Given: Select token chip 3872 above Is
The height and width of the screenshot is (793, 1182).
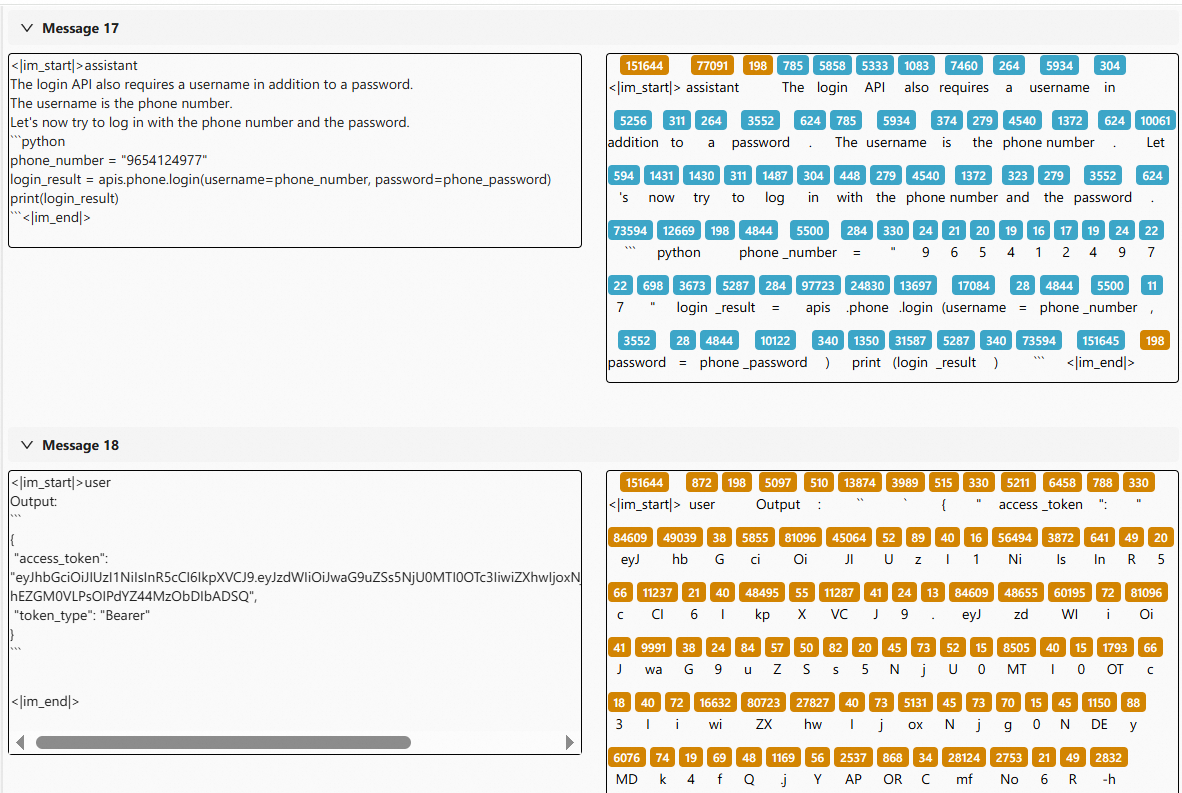Looking at the screenshot, I should pyautogui.click(x=1060, y=537).
